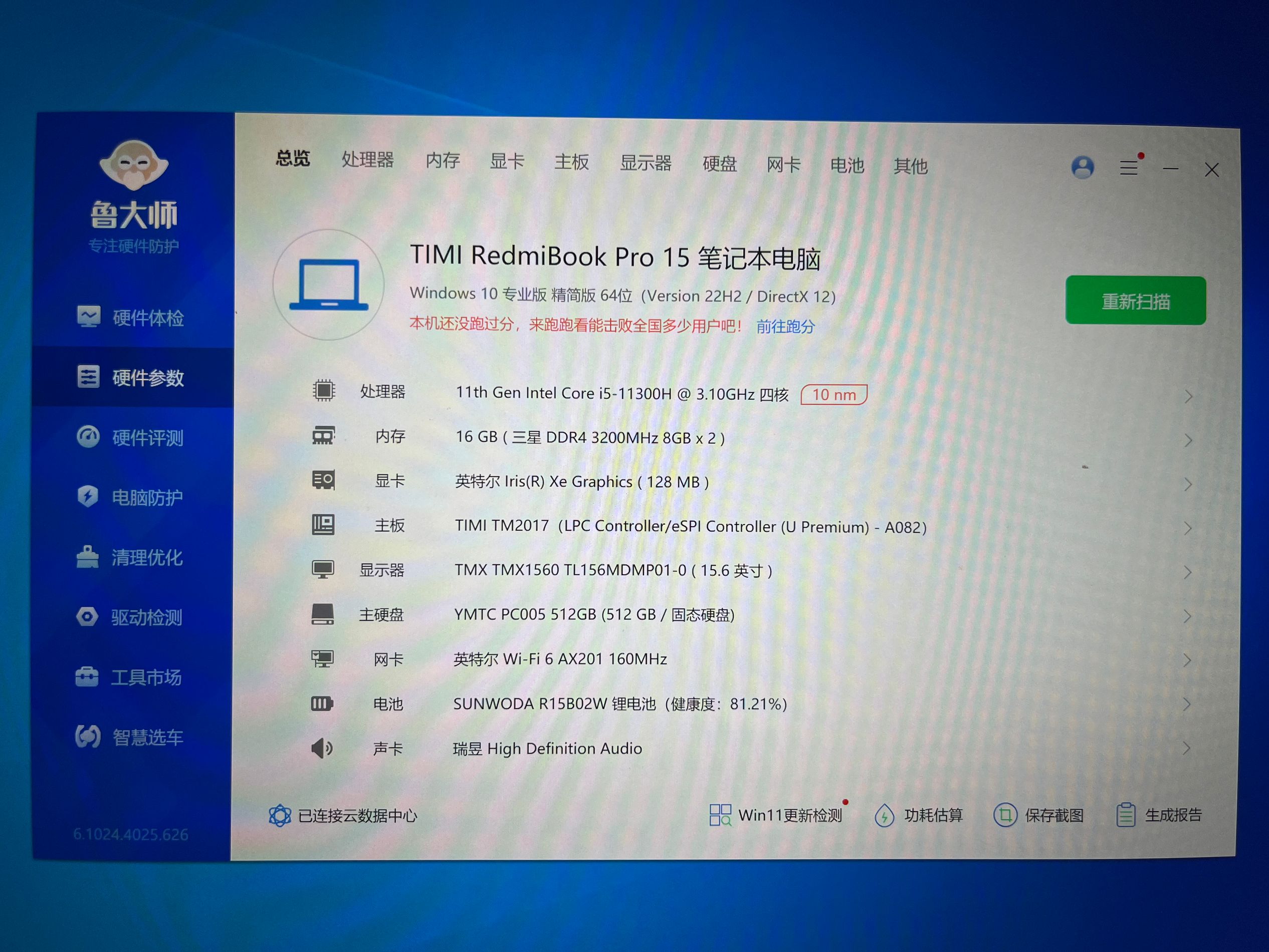Click 瑞昱 High Definition Audio text
Viewport: 1269px width, 952px height.
[x=547, y=749]
